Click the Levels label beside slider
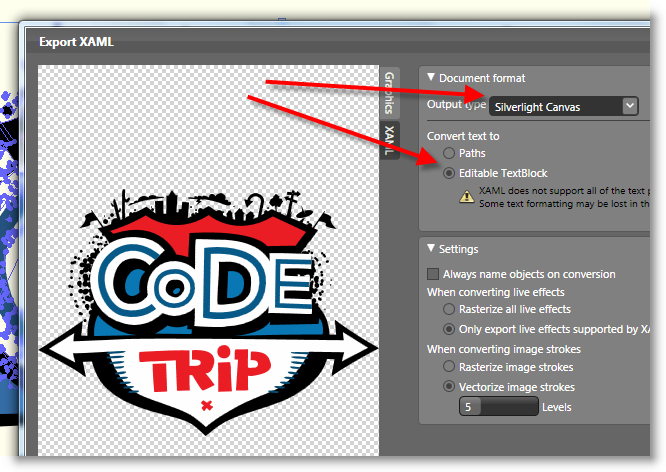 coord(556,407)
